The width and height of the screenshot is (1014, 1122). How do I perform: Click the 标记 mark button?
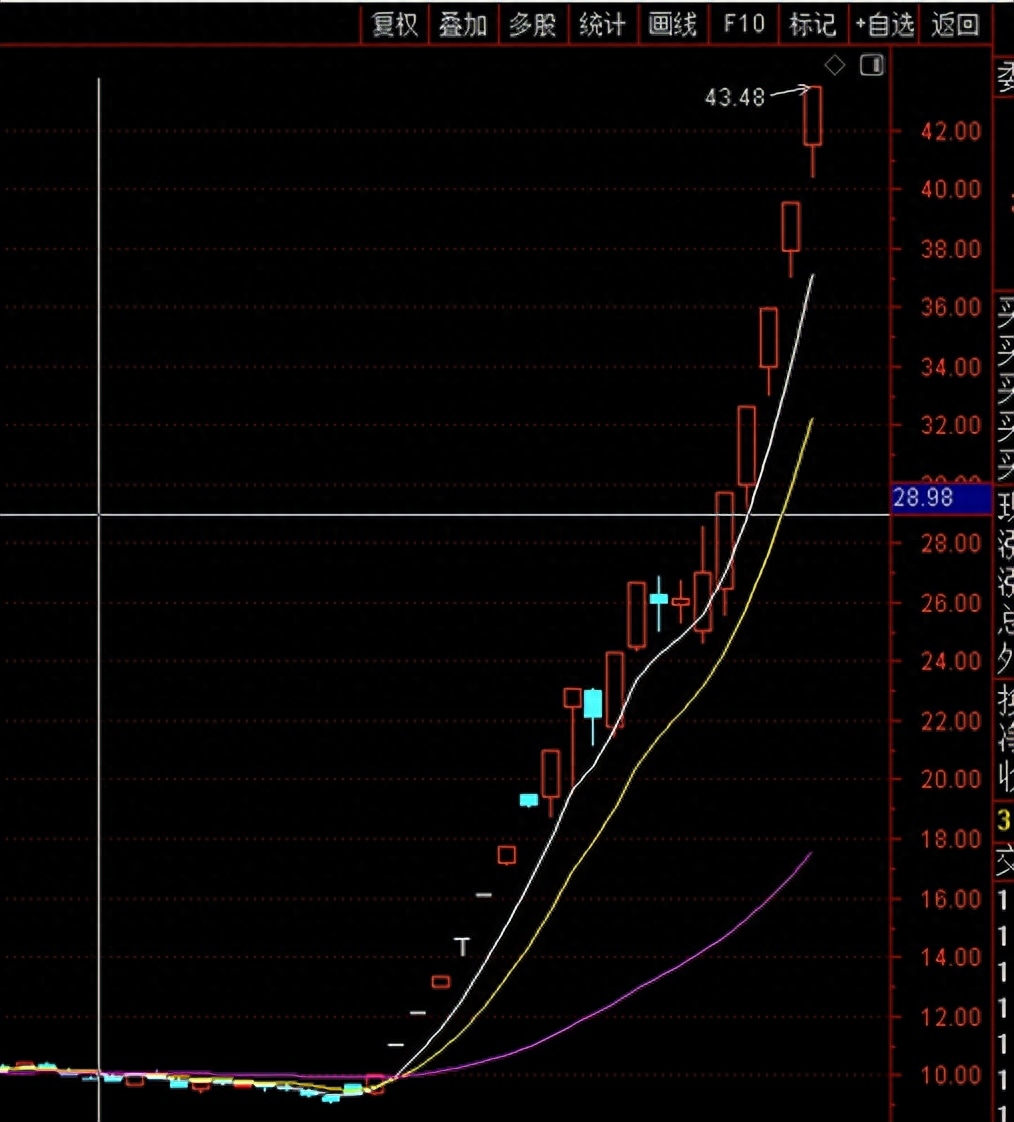tap(813, 25)
